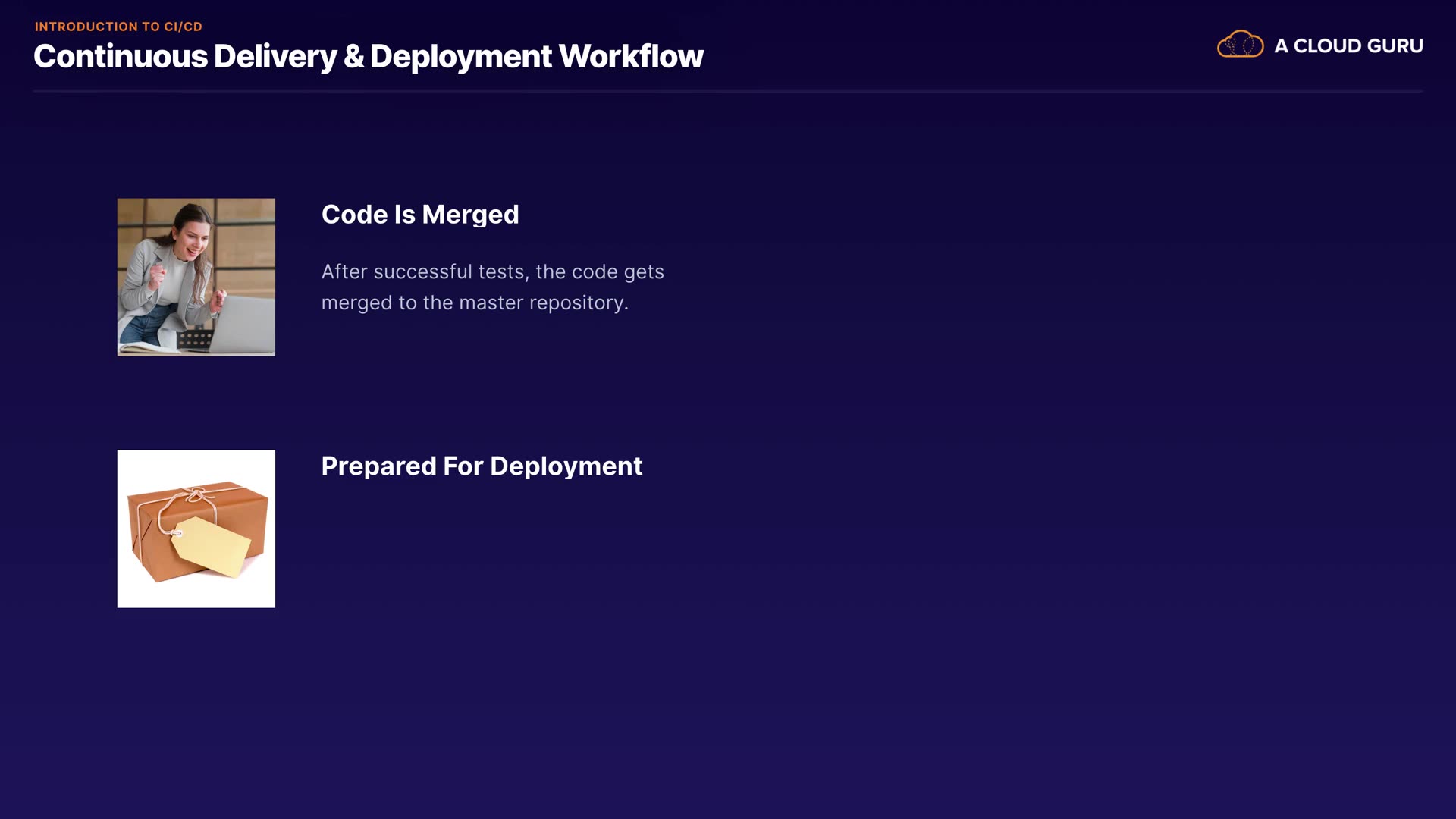Click the woman's face in the photo
Viewport: 1456px width, 819px height.
(195, 240)
